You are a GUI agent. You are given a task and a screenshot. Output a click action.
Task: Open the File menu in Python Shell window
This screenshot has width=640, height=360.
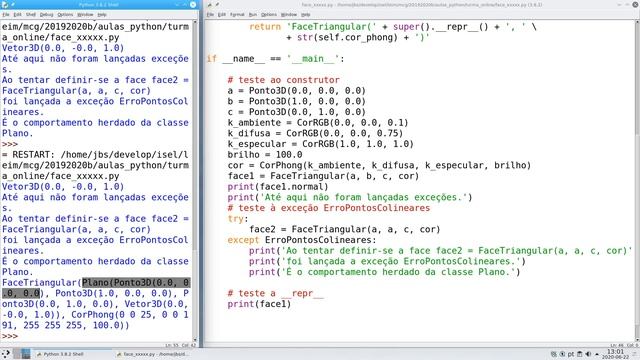[x=6, y=14]
